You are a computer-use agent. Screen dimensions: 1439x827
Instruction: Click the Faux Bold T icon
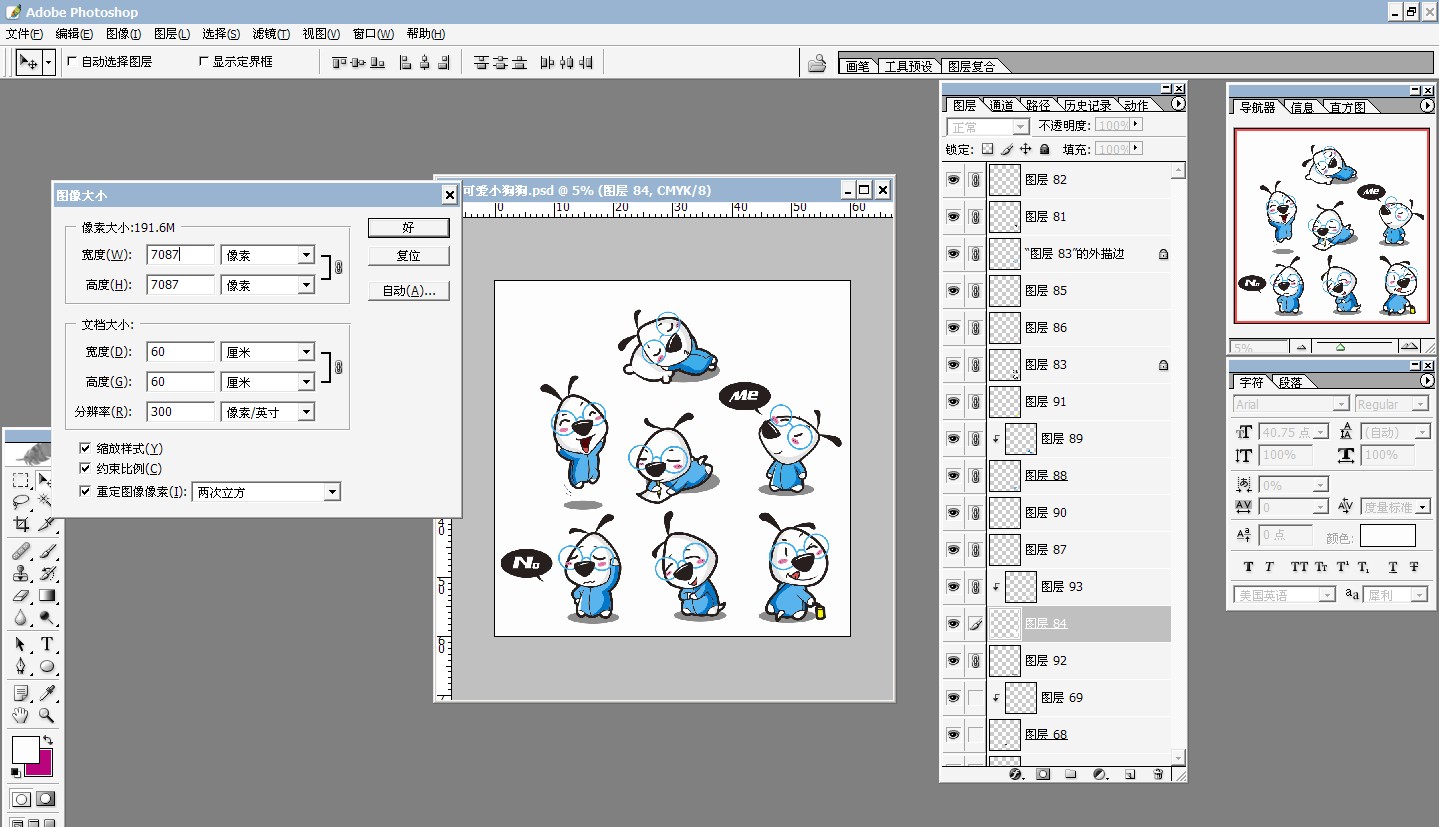[x=1248, y=567]
